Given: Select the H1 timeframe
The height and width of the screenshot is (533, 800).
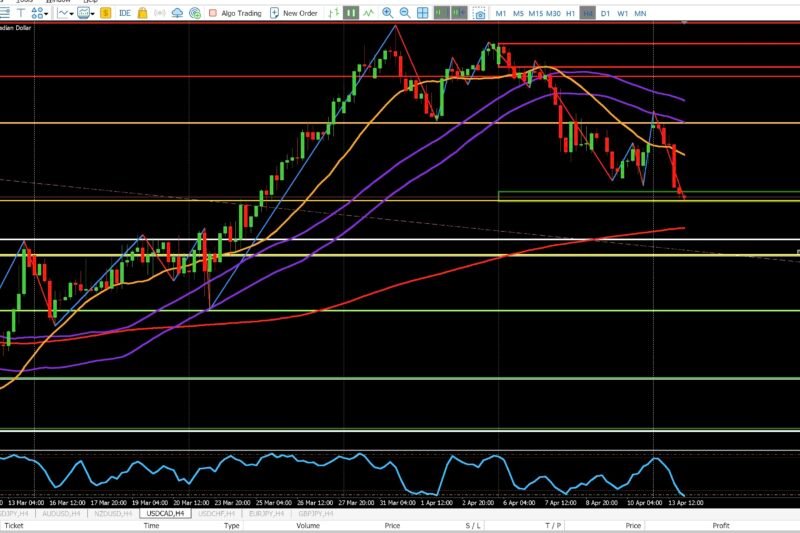Looking at the screenshot, I should click(570, 14).
